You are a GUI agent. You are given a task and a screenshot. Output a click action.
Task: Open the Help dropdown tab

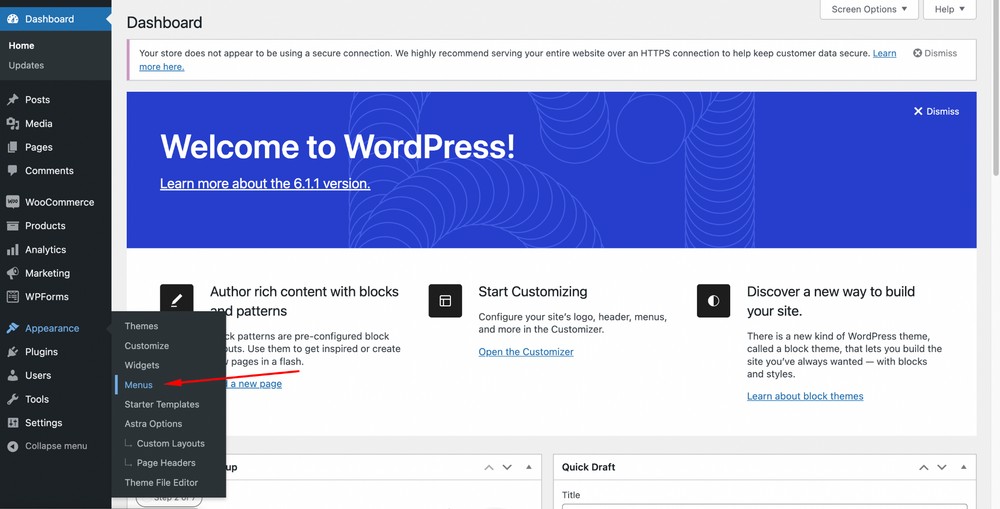coord(949,9)
